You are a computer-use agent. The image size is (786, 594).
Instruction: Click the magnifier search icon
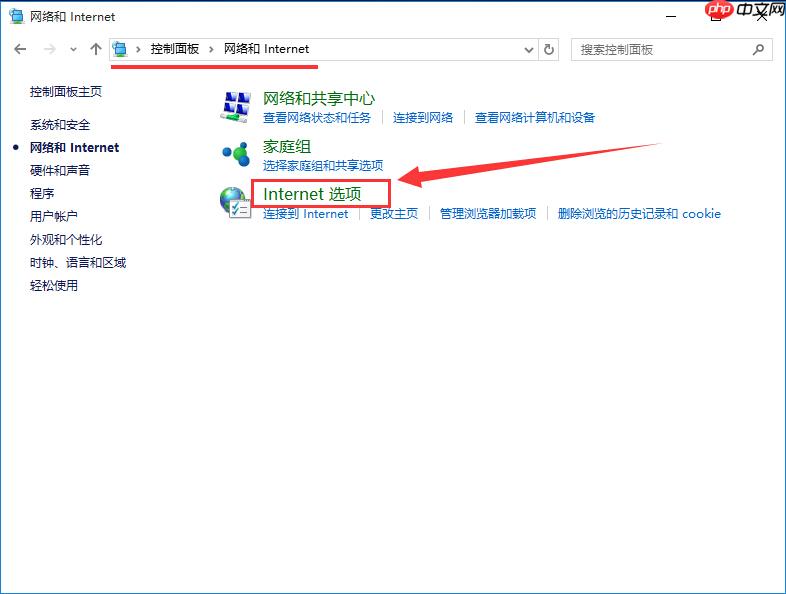pyautogui.click(x=758, y=49)
